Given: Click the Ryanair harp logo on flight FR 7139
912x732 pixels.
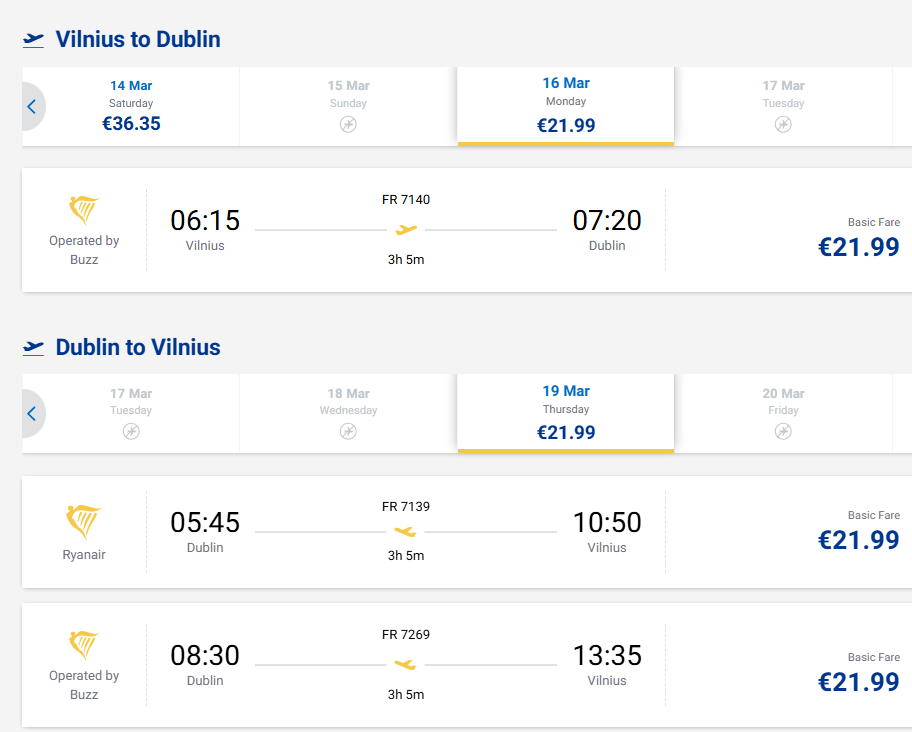Looking at the screenshot, I should [84, 522].
